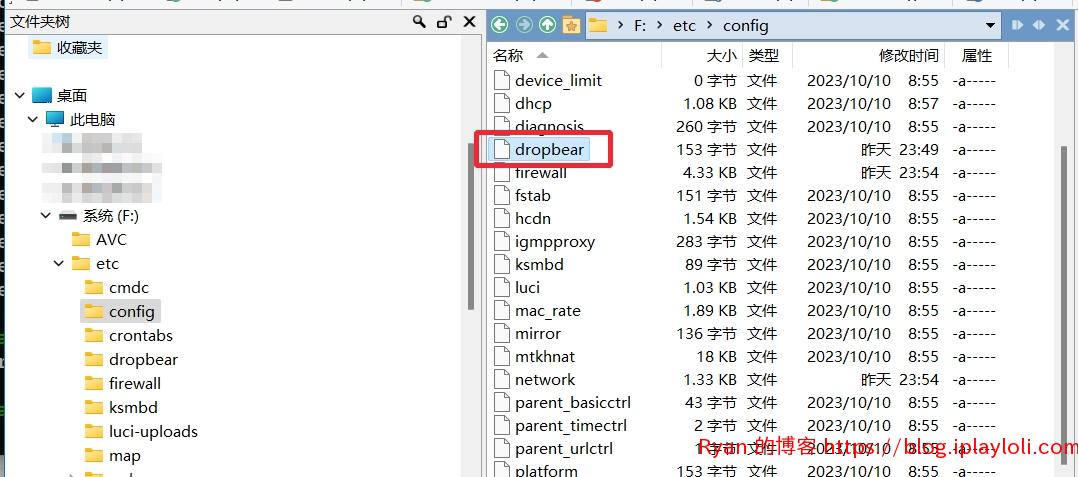1078x477 pixels.
Task: Sort by 名称 column header
Action: click(508, 56)
